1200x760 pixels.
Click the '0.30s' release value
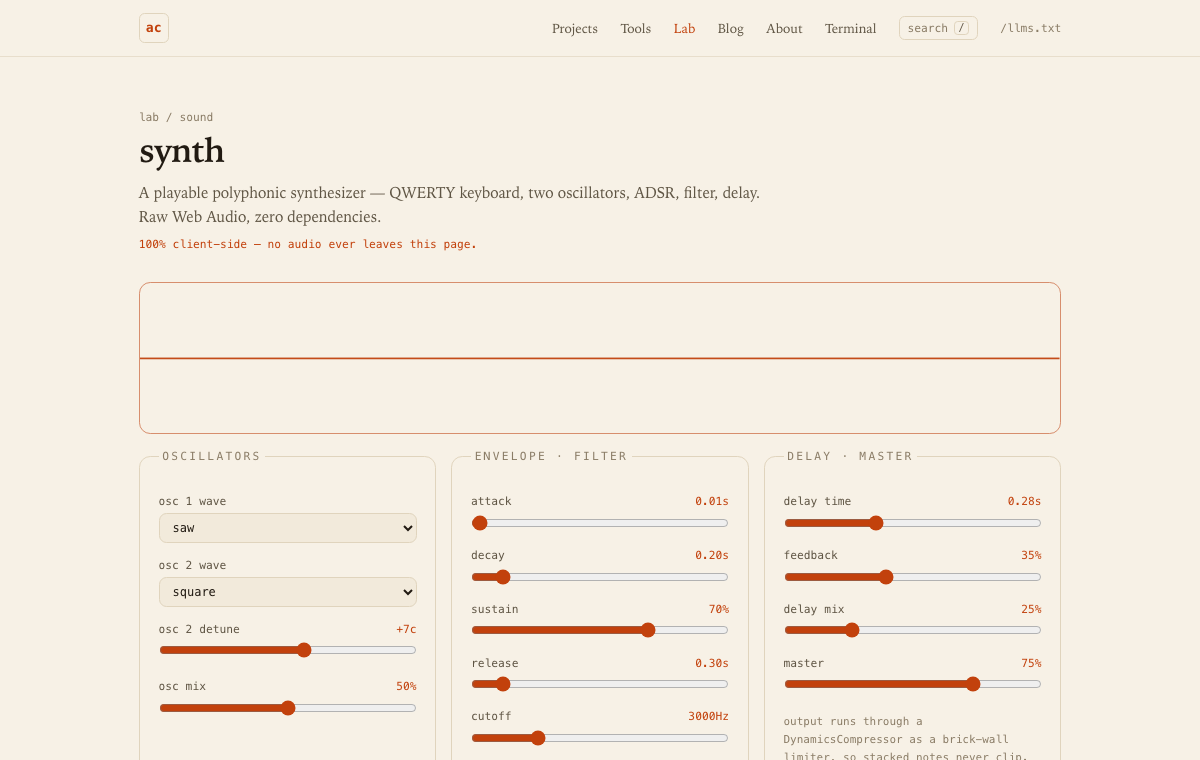click(x=712, y=663)
